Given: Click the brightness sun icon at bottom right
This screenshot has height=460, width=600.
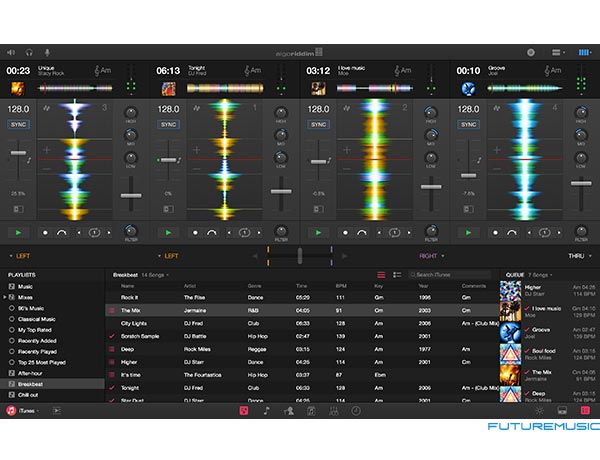Looking at the screenshot, I should (x=540, y=411).
